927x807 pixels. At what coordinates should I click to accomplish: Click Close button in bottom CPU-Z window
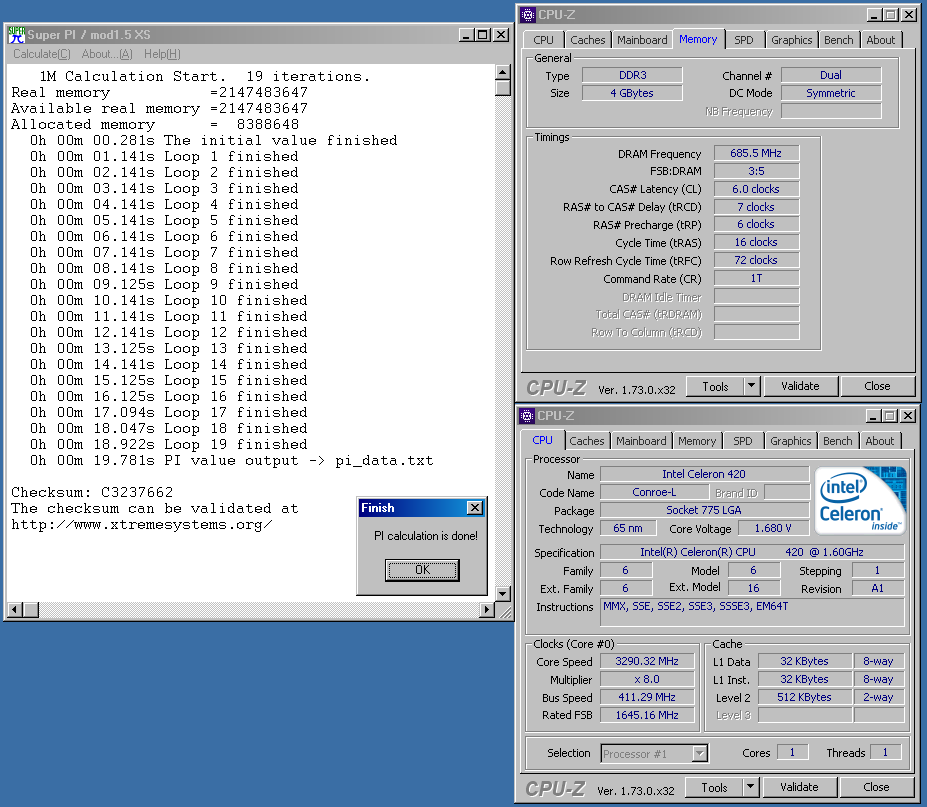876,787
